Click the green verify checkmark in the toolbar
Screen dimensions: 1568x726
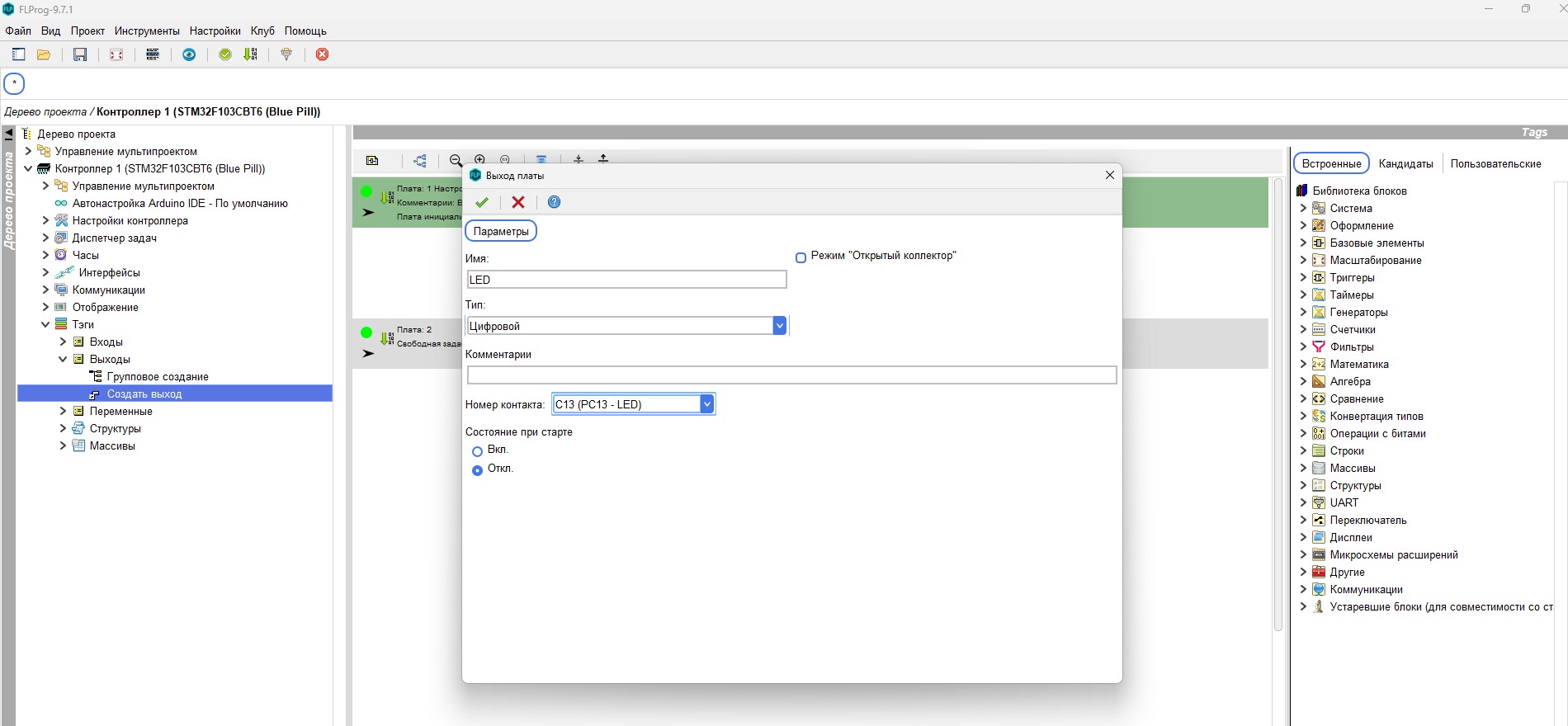(225, 54)
